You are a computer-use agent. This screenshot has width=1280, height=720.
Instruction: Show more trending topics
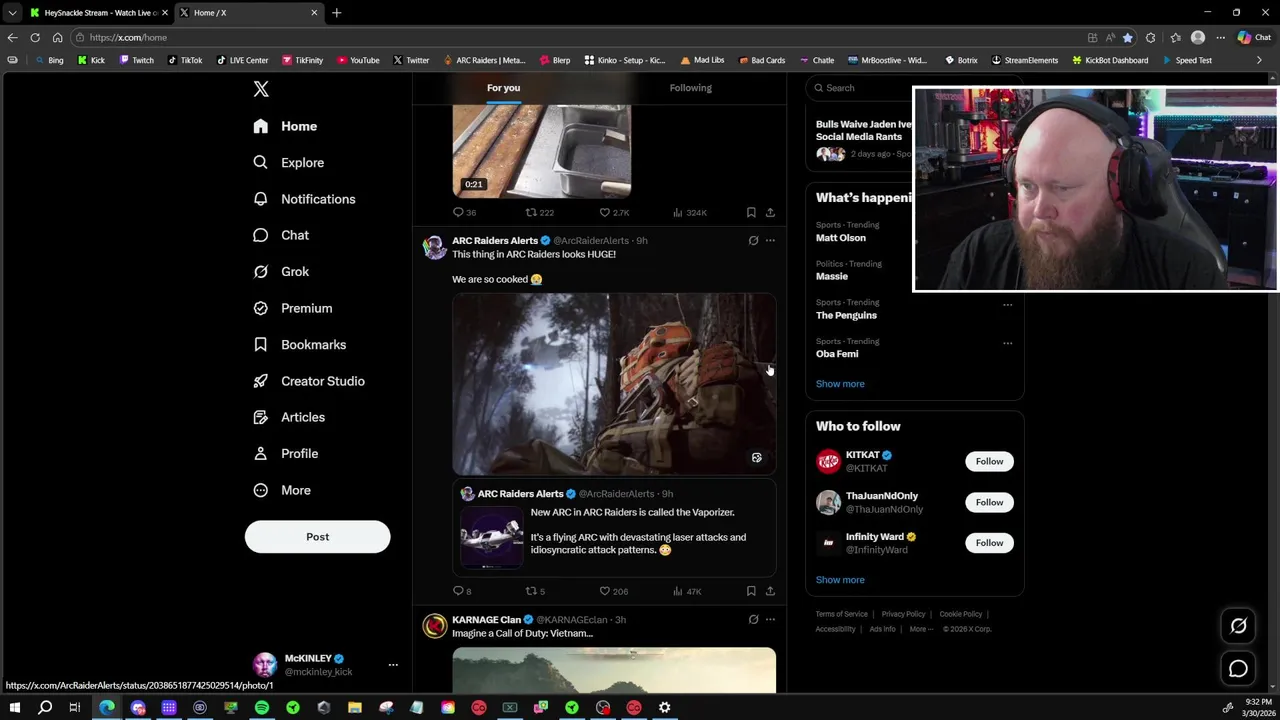pyautogui.click(x=840, y=384)
